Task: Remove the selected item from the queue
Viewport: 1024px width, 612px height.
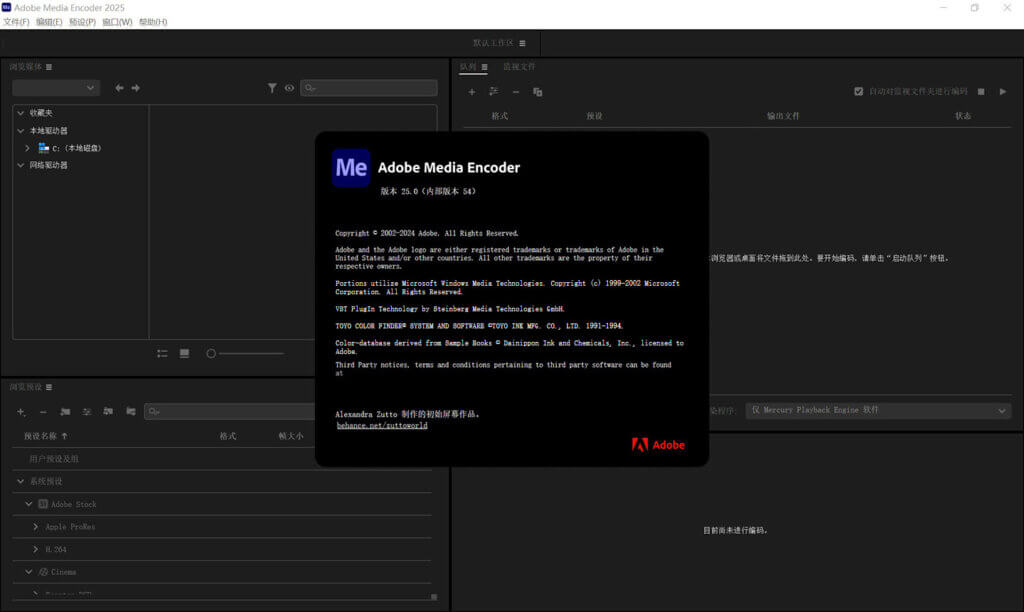Action: [x=515, y=91]
